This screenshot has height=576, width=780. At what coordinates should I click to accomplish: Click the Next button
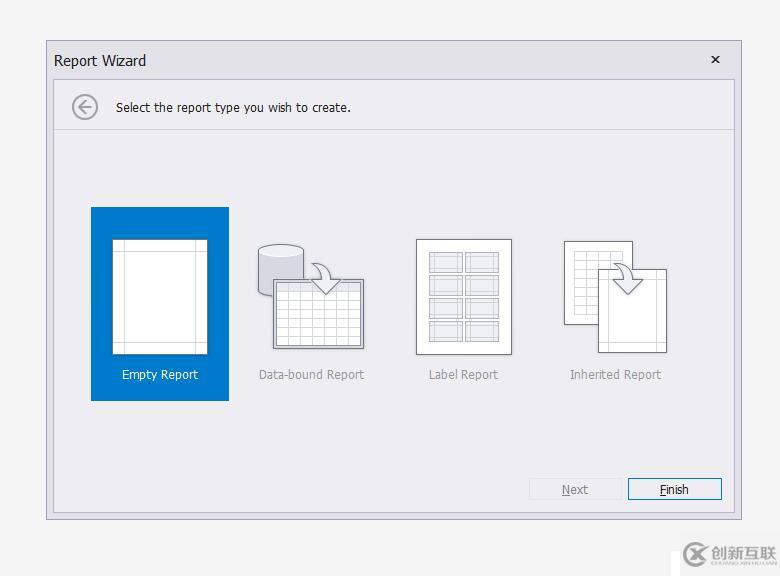coord(575,489)
